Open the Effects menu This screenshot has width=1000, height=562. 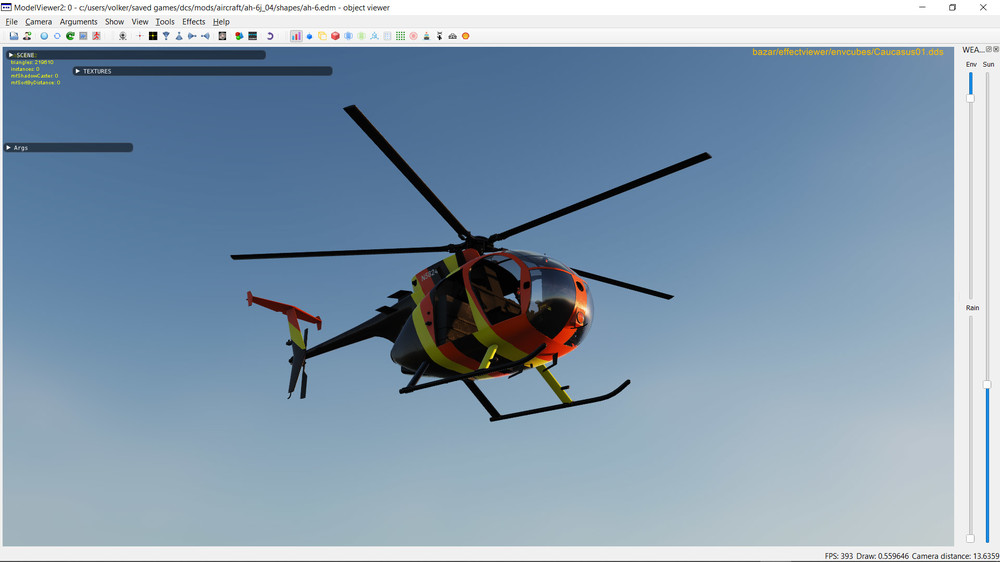pos(194,22)
